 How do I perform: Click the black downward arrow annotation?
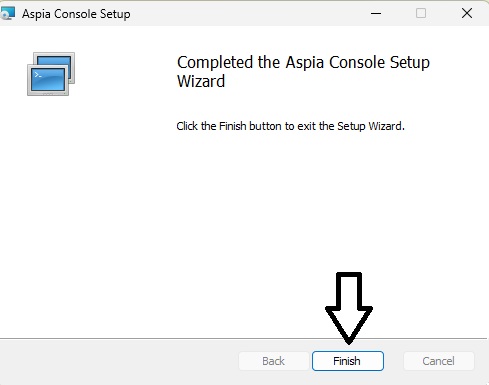(x=349, y=308)
